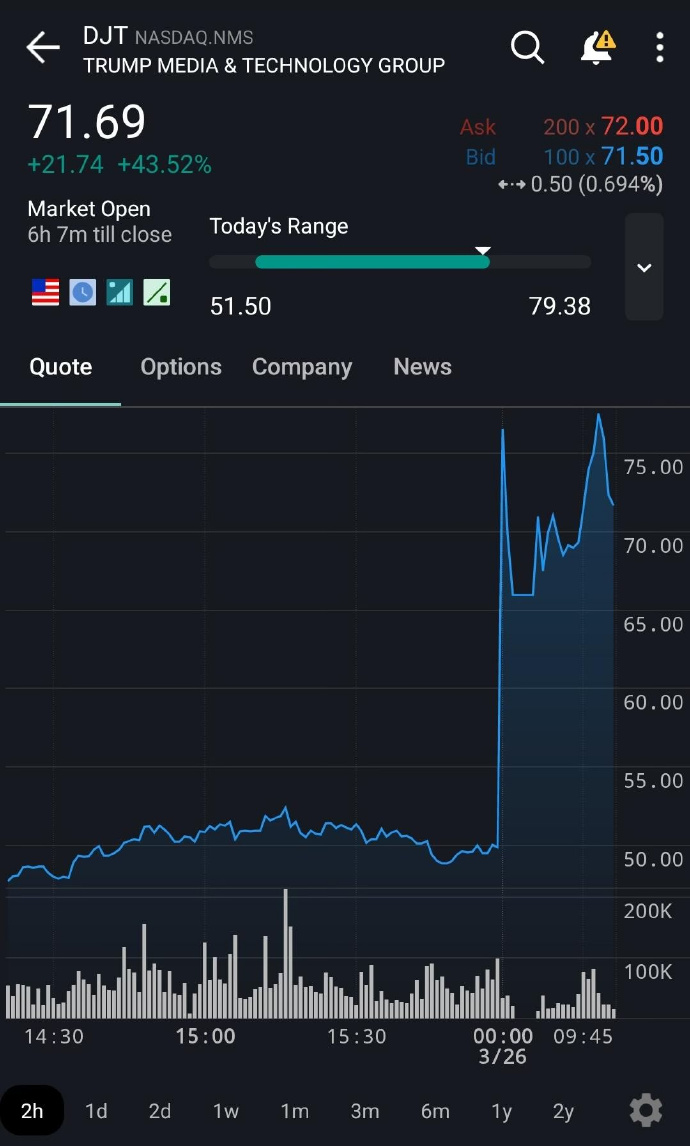
Task: Tap the 50.00 price axis label
Action: [x=653, y=860]
